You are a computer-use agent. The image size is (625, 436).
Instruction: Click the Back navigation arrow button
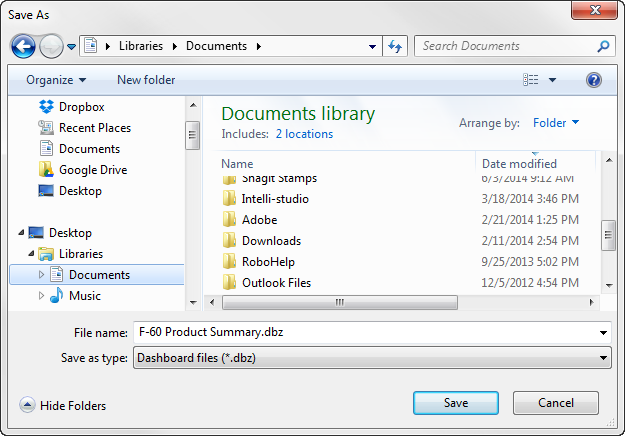click(x=23, y=46)
